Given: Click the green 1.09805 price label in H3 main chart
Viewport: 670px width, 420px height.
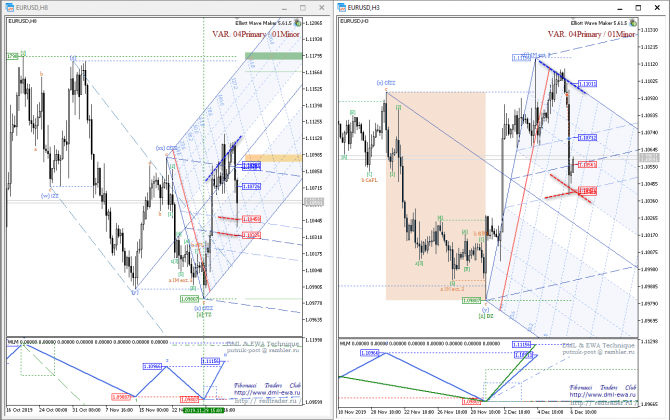Looking at the screenshot, I should (472, 301).
